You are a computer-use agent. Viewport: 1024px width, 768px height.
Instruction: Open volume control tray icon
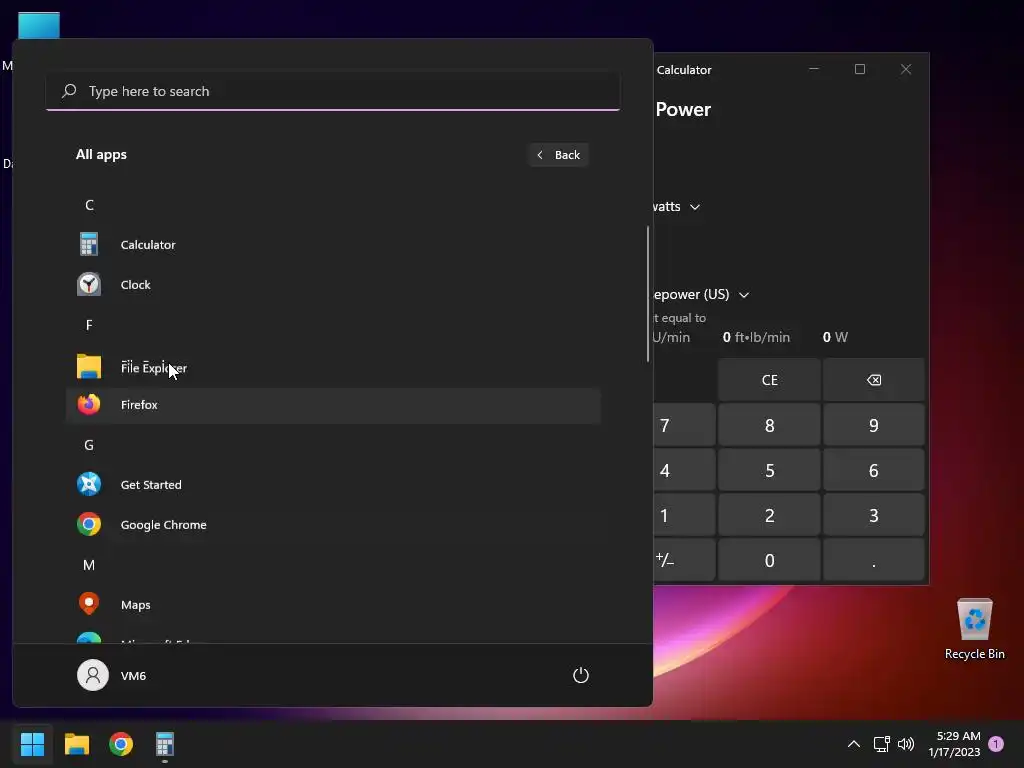pos(906,744)
